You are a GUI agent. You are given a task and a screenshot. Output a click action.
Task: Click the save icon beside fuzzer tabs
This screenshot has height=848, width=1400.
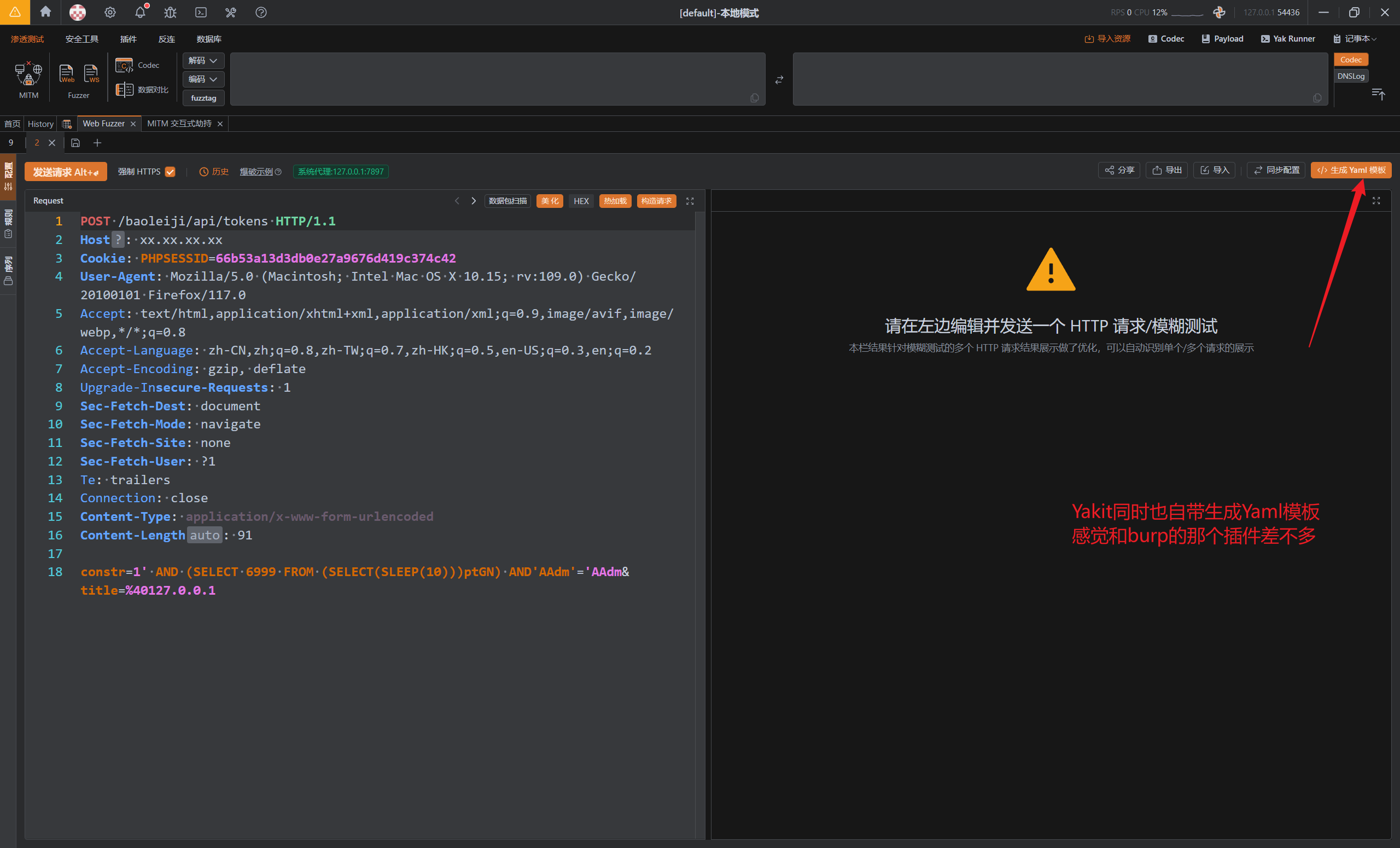click(x=75, y=143)
